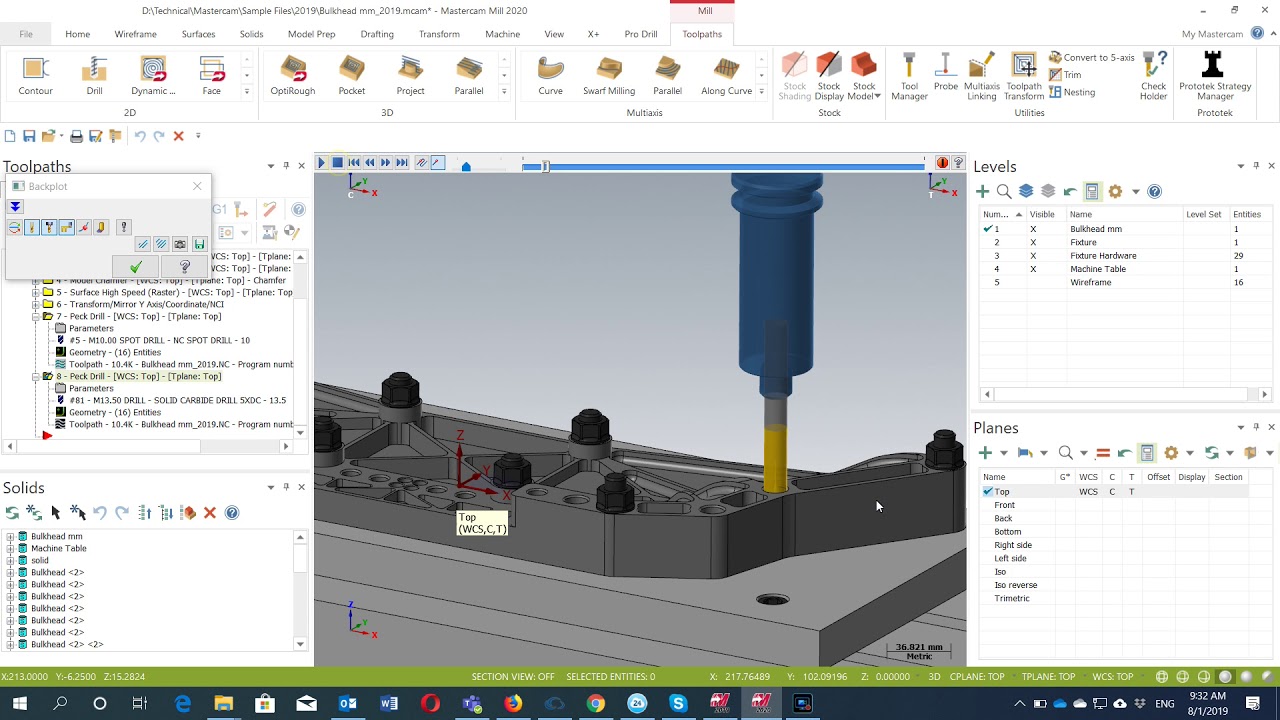Accept Backplot with green checkmark
Image resolution: width=1280 pixels, height=720 pixels.
click(x=136, y=267)
